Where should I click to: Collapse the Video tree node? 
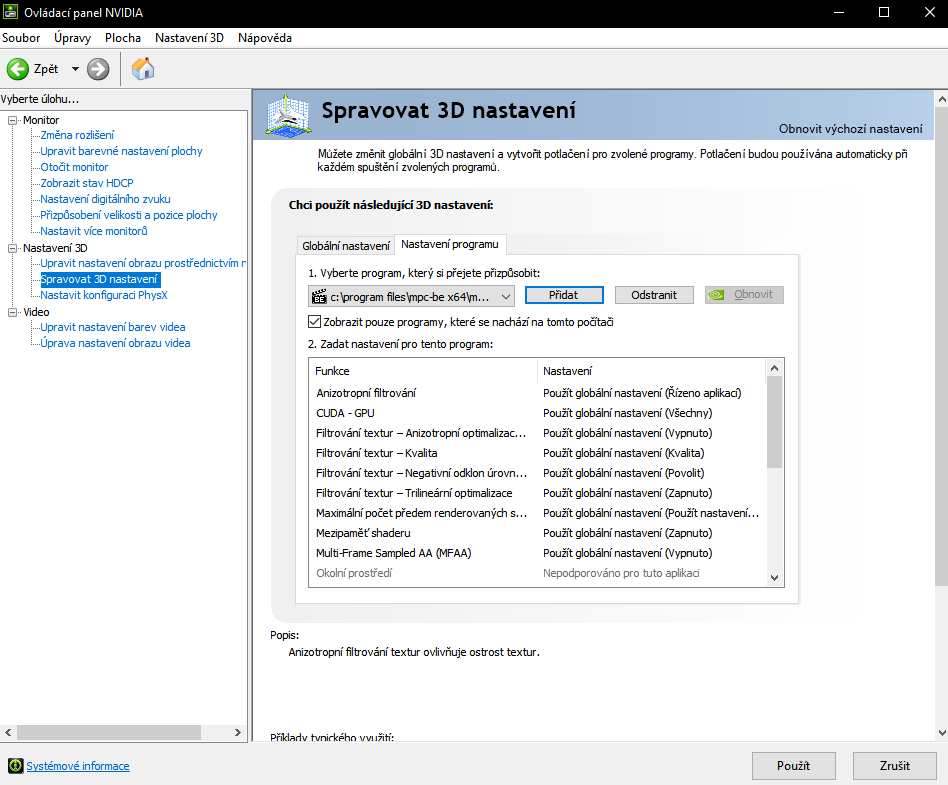12,312
